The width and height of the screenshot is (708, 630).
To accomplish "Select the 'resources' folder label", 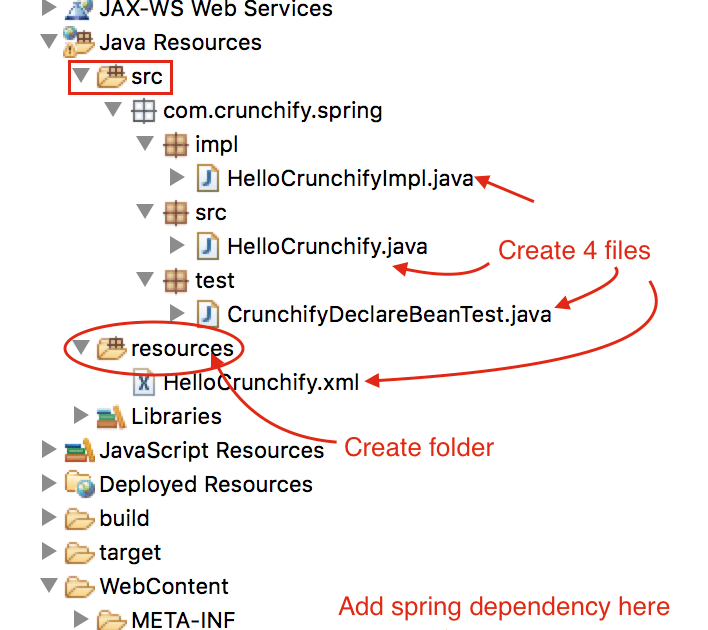I will [x=182, y=349].
